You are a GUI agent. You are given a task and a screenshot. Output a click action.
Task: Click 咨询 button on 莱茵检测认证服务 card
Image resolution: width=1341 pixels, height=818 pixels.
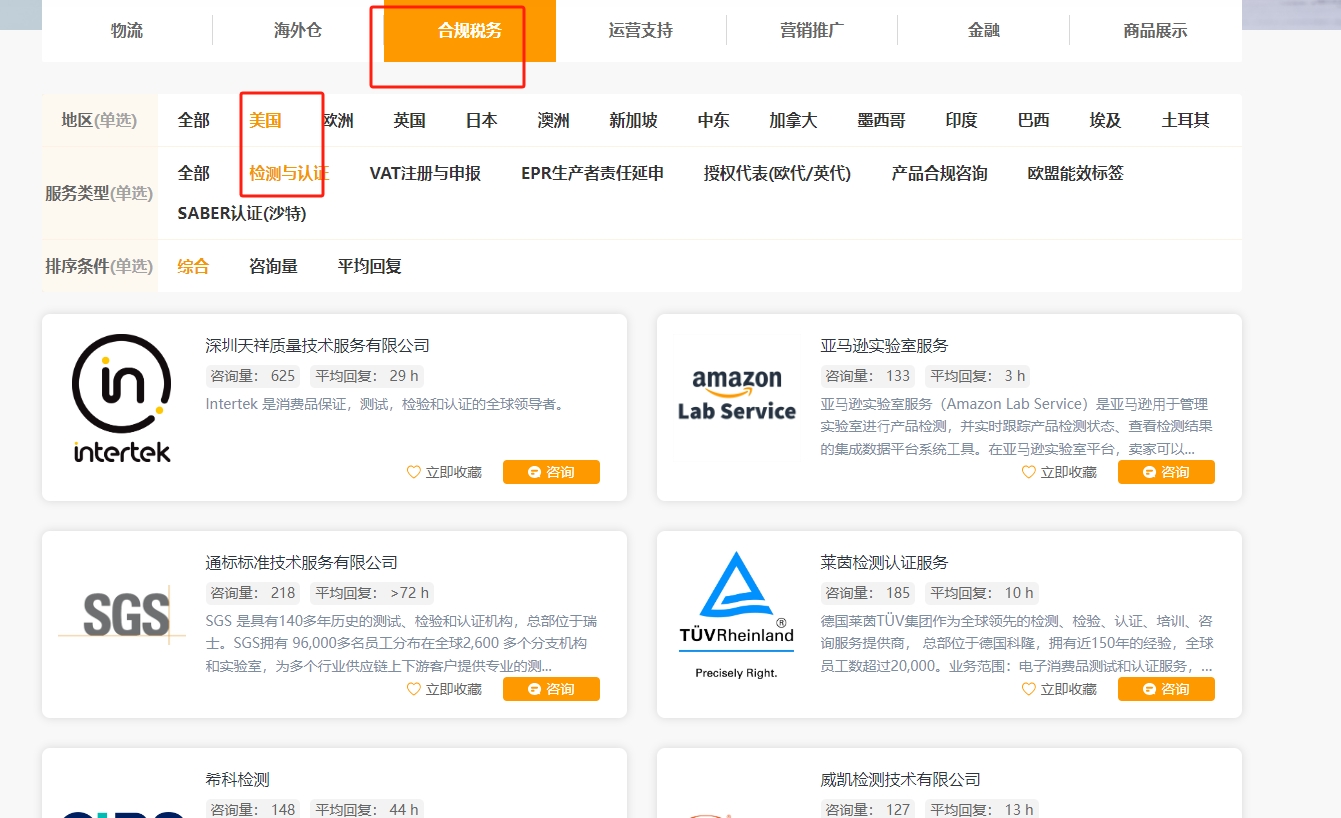[x=1166, y=689]
